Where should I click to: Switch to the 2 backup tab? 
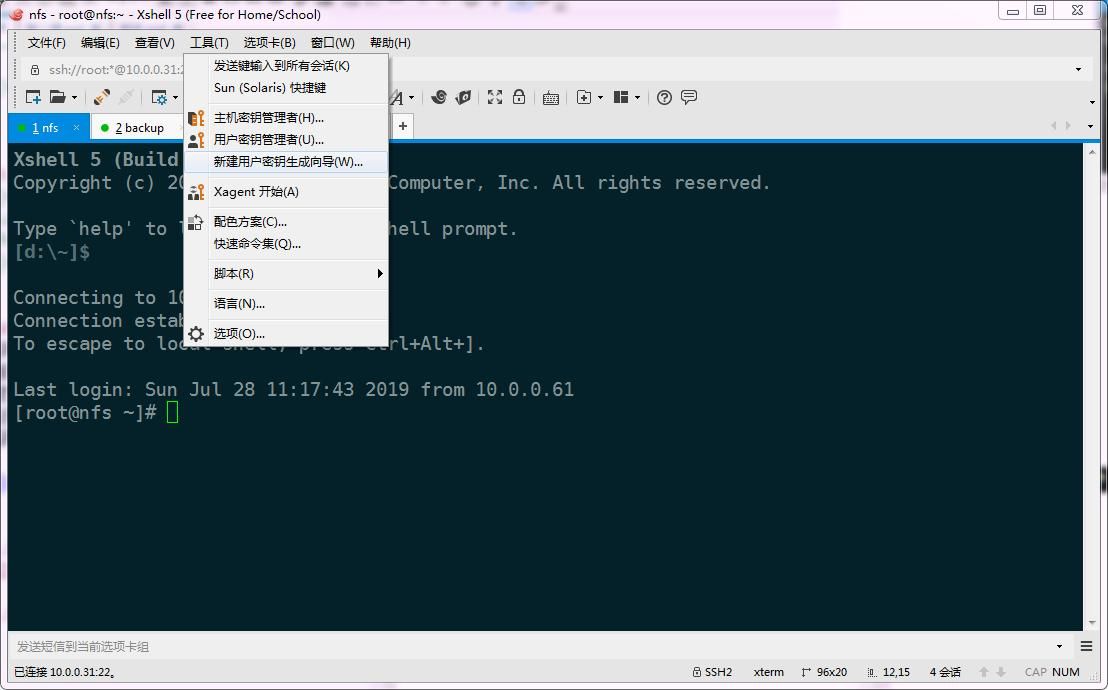click(x=137, y=127)
